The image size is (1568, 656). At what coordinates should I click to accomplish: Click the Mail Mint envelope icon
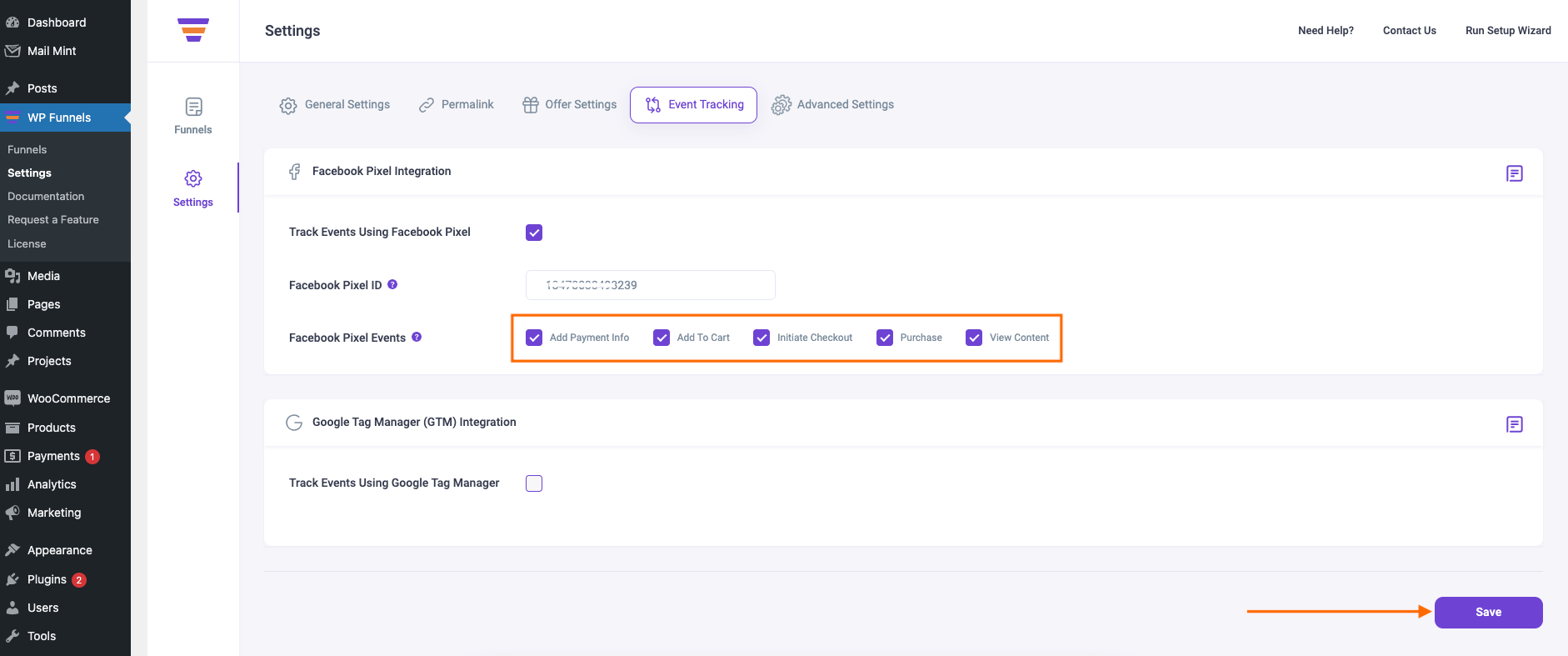[x=12, y=51]
